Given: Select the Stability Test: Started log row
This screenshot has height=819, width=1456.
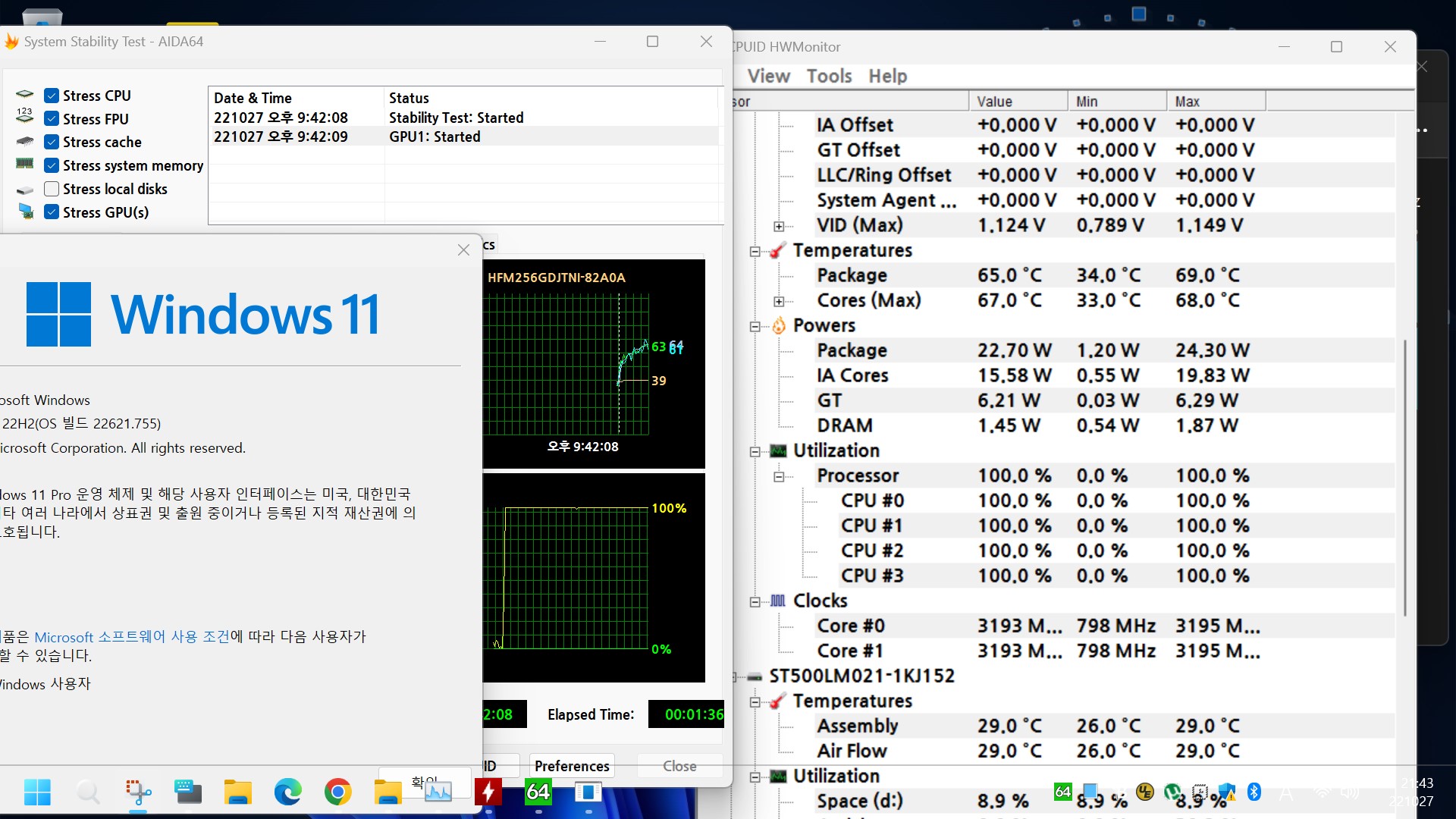Looking at the screenshot, I should [463, 118].
